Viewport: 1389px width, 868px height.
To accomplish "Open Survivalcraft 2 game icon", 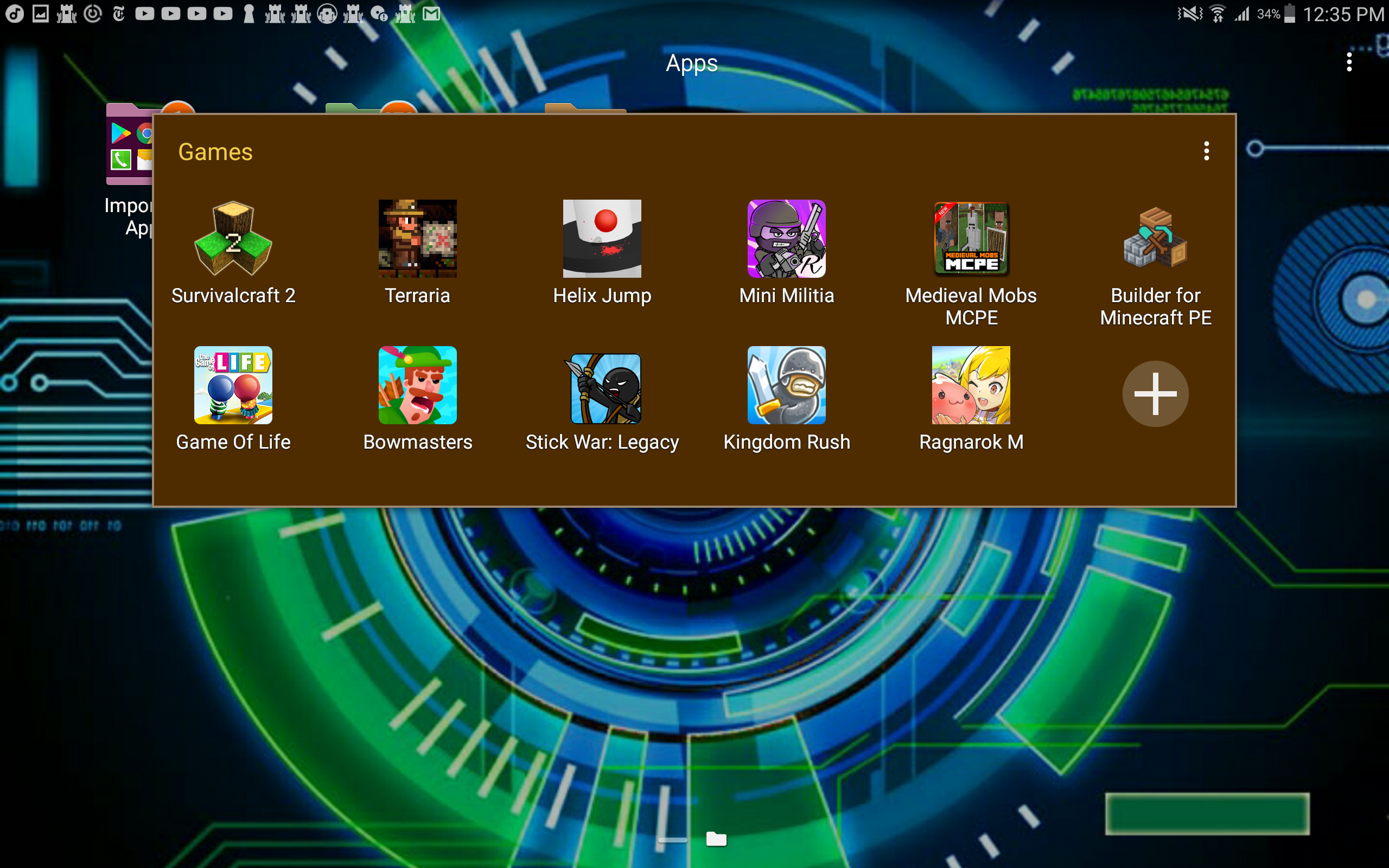I will [233, 238].
